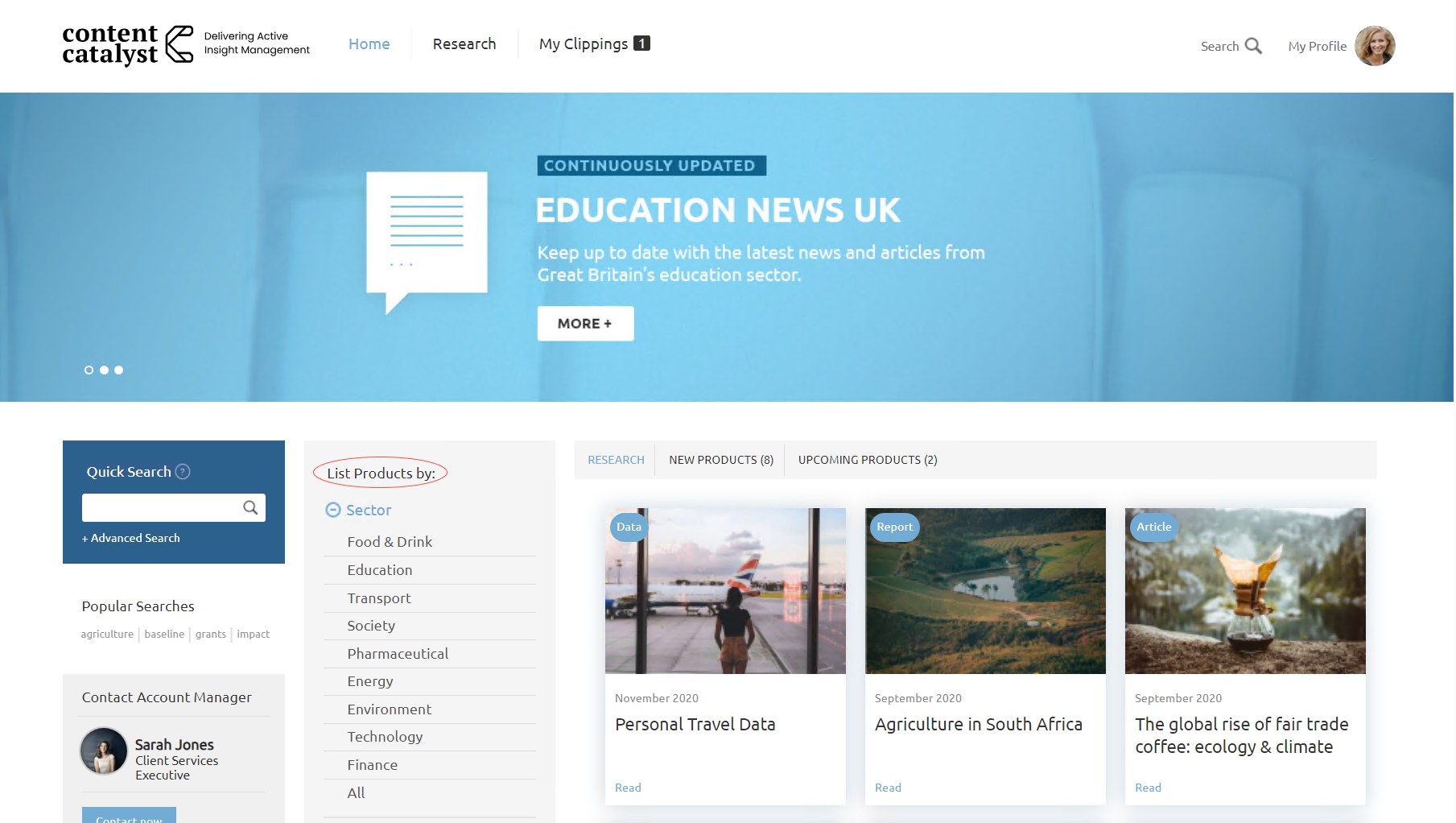Click the search magnifier icon in header
Viewport: 1456px width, 823px height.
pyautogui.click(x=1253, y=46)
